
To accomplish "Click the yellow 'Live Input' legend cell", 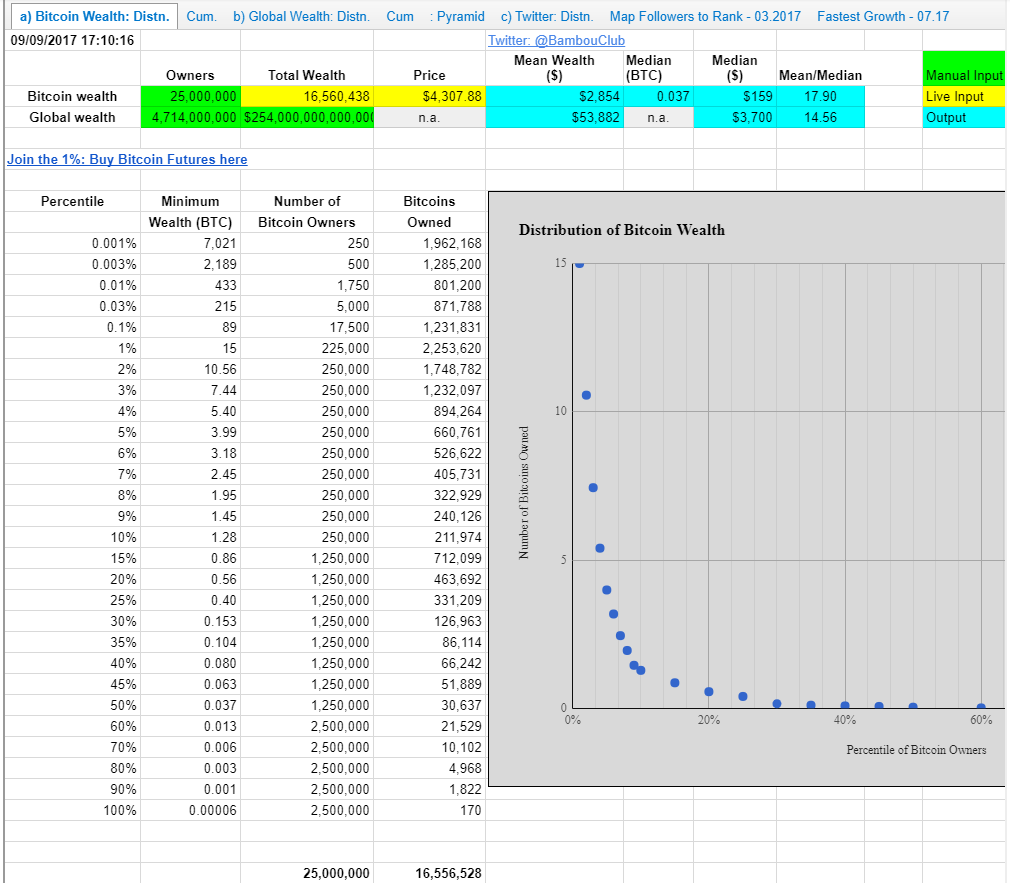I will pos(964,97).
